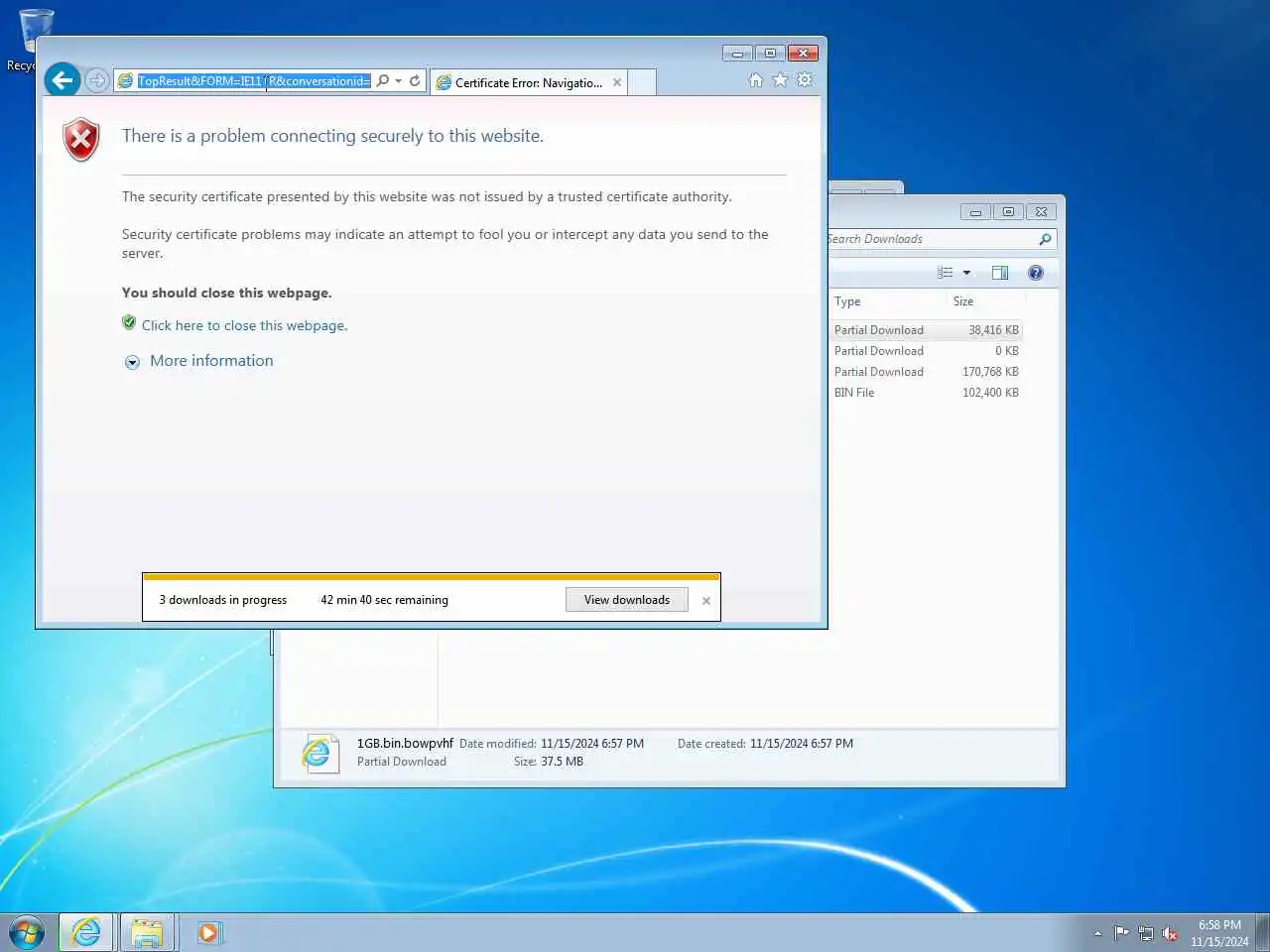Dismiss the downloads notification bar

(705, 600)
